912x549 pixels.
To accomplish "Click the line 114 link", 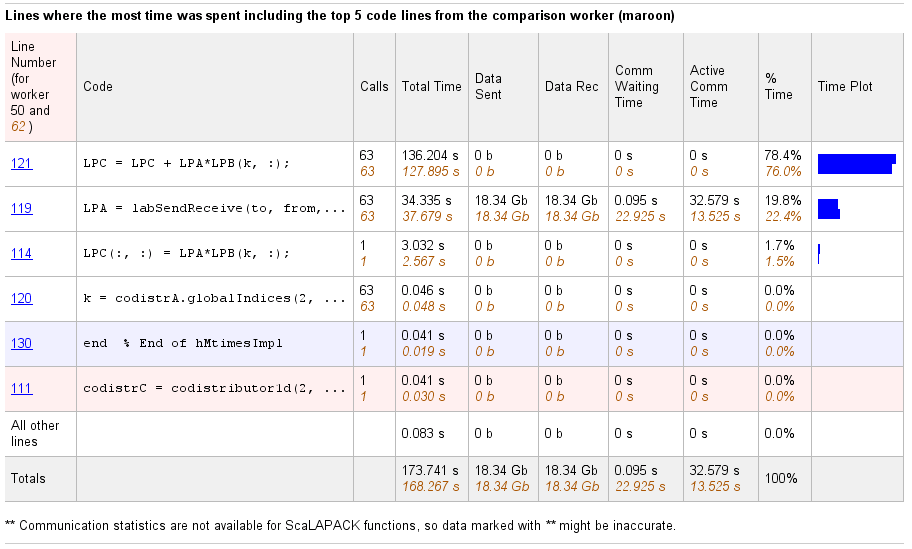I will tap(22, 253).
